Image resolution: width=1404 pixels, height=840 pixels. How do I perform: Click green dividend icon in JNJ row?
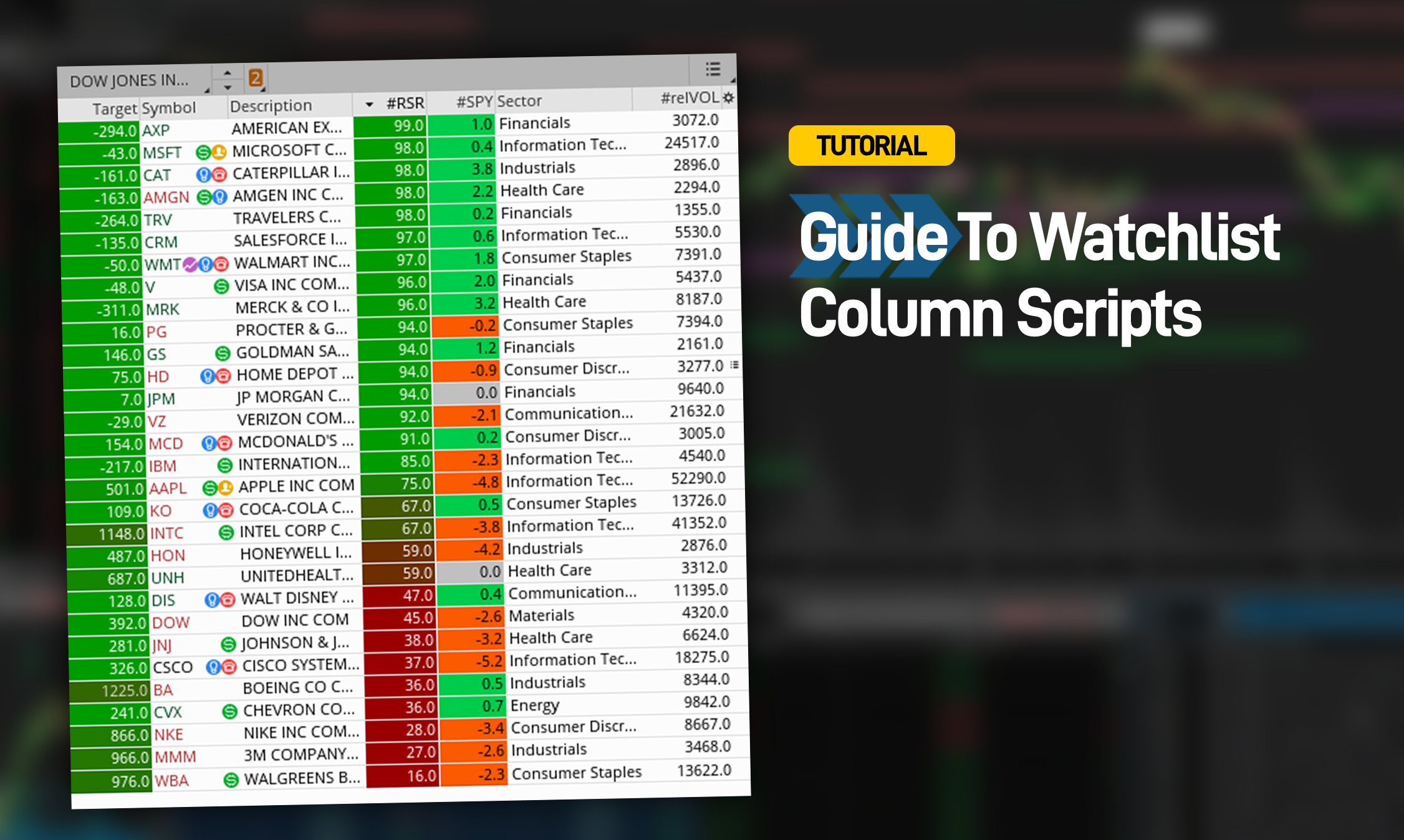229,644
